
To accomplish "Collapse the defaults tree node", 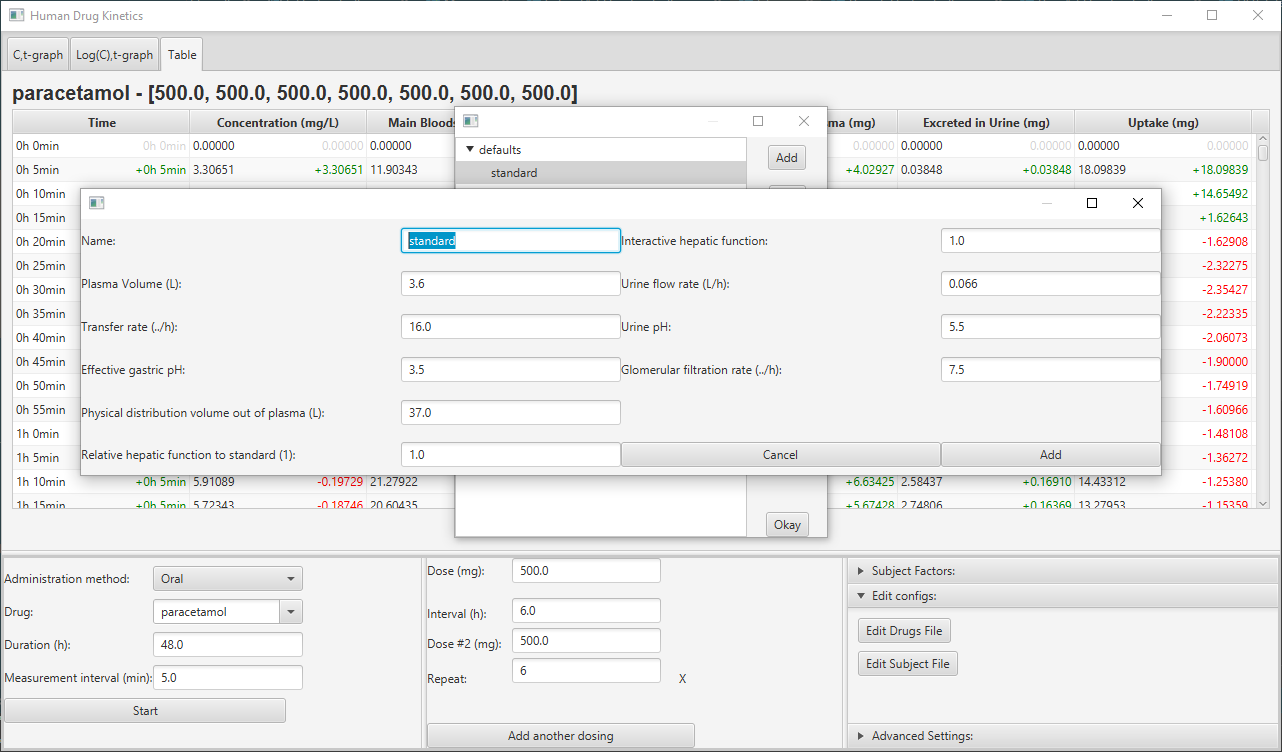I will (470, 150).
